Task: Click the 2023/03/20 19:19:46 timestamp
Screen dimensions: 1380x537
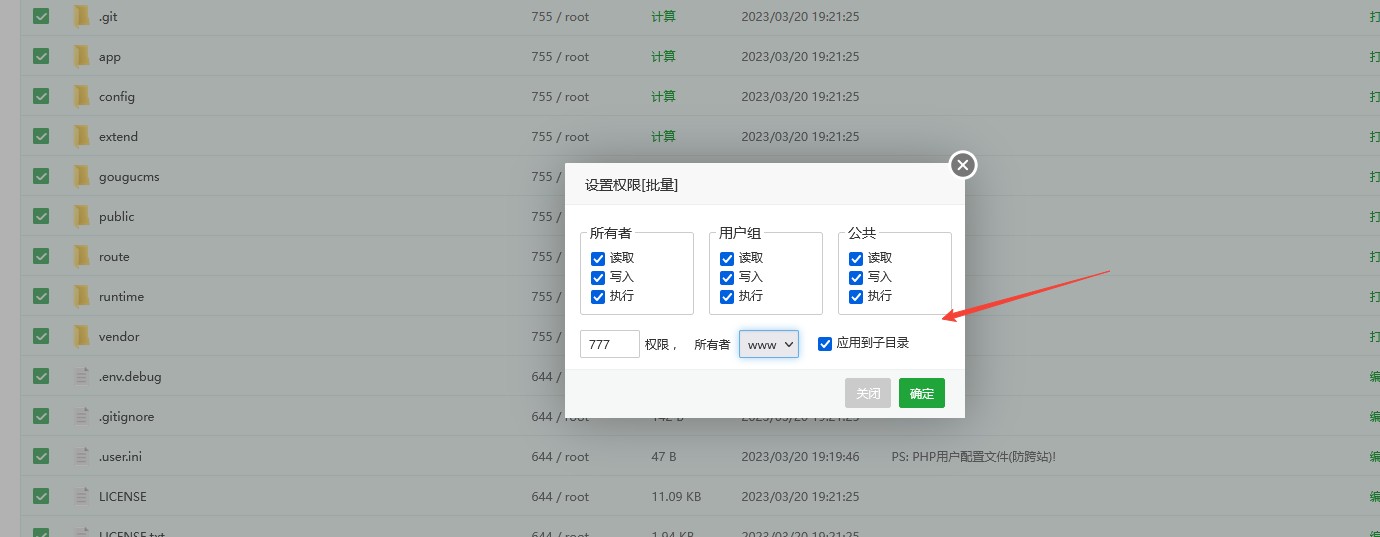Action: coord(800,457)
